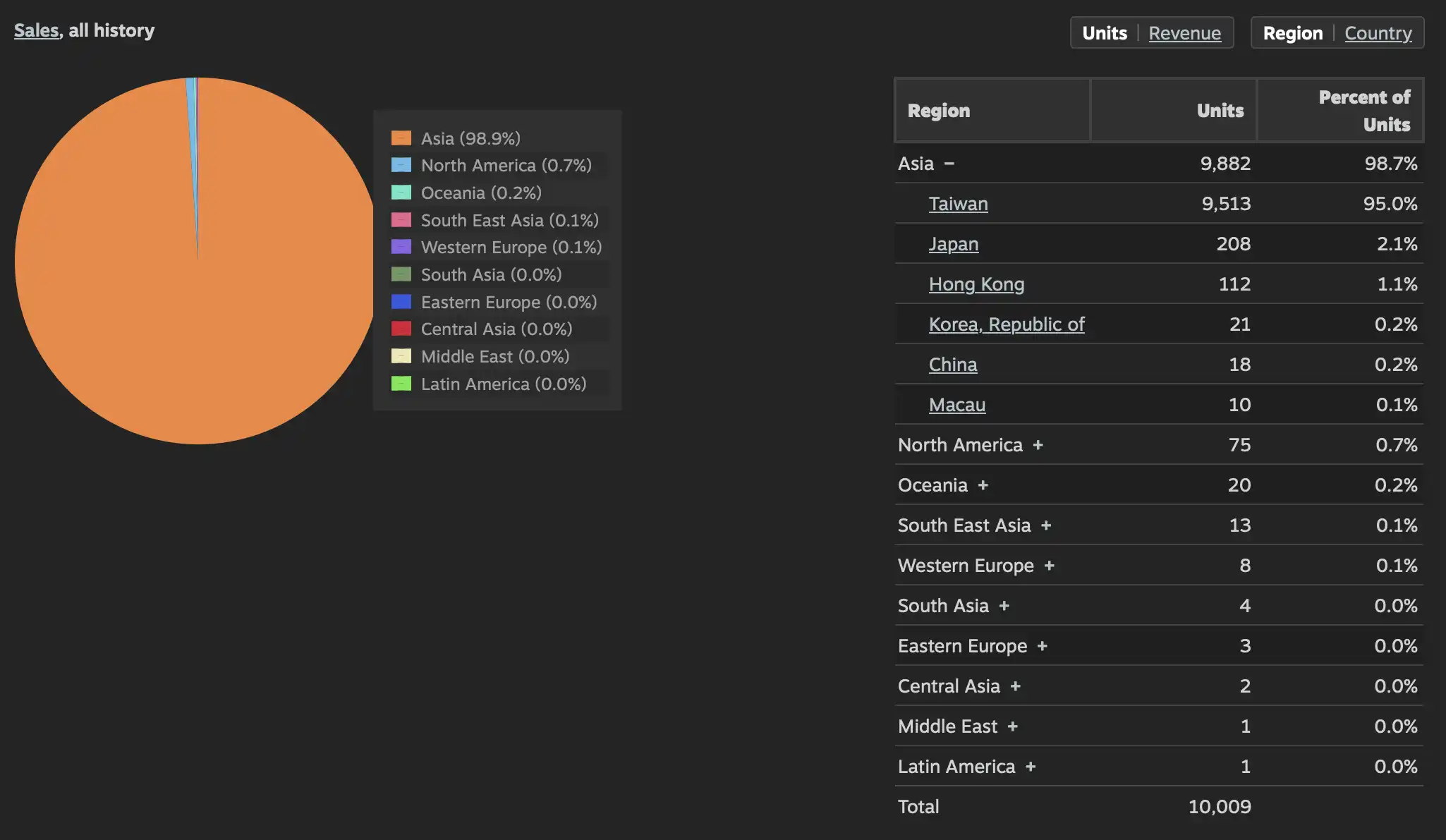Click the North America blue legend swatch
The image size is (1446, 840).
(401, 165)
